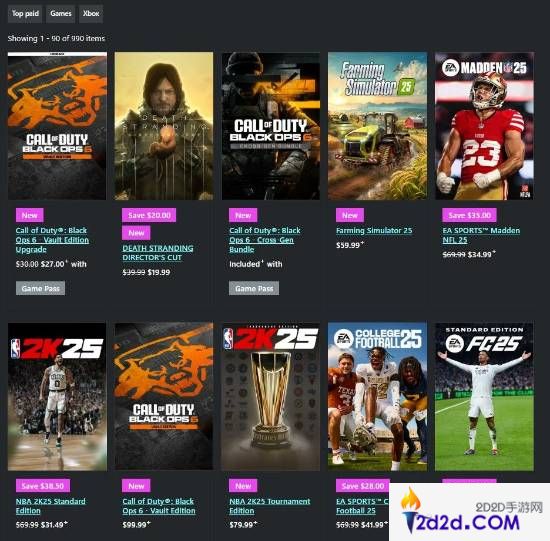Image resolution: width=550 pixels, height=541 pixels.
Task: Open NBA 2K25 Tournament Edition trophy cover
Action: pos(270,397)
